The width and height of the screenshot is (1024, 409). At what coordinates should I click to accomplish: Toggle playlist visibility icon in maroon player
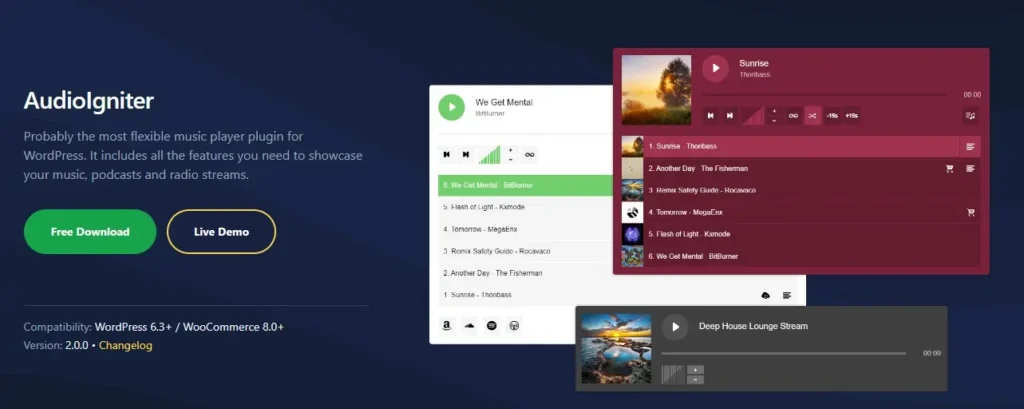[970, 116]
